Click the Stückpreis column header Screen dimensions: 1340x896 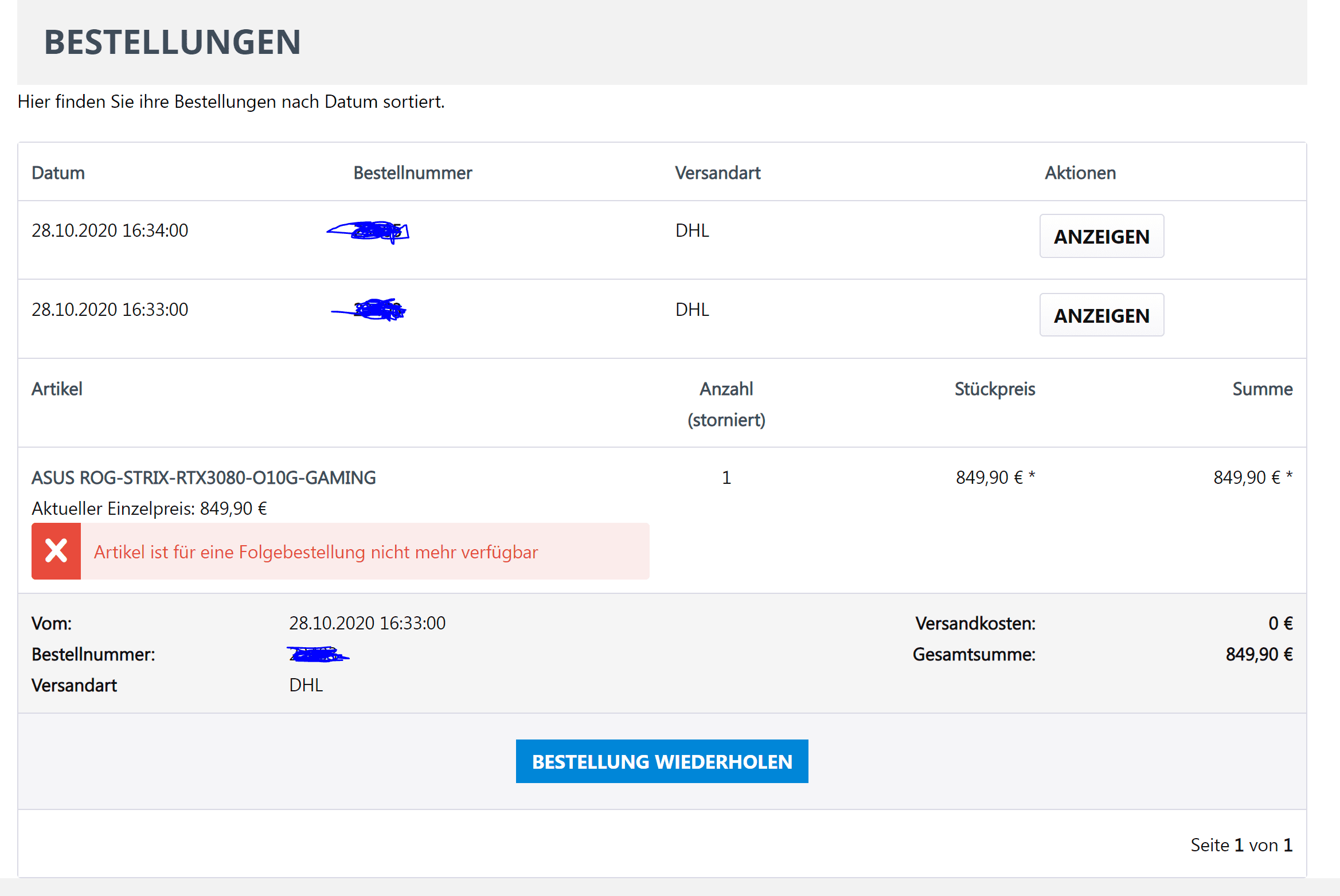point(994,389)
